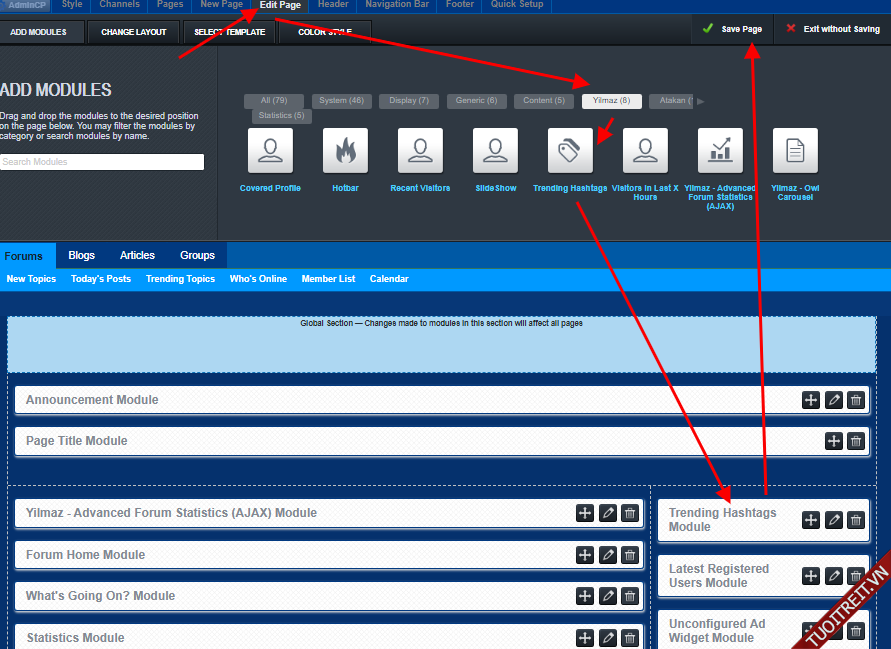This screenshot has height=649, width=891.
Task: Click the Save Page button
Action: (732, 29)
